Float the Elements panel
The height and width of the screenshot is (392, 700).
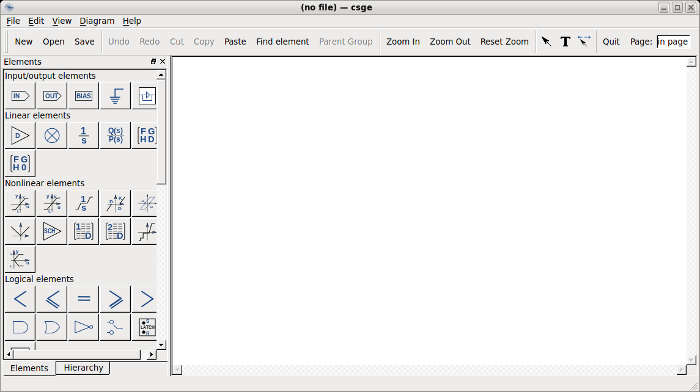153,62
